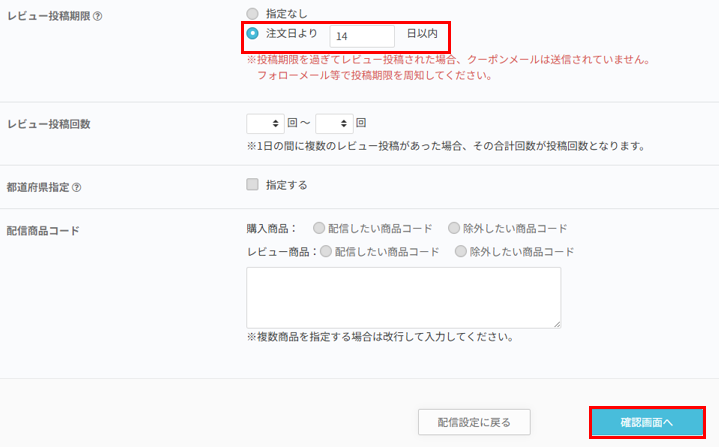This screenshot has width=719, height=447.
Task: Enable the 指定する prefecture checkbox
Action: (x=253, y=185)
